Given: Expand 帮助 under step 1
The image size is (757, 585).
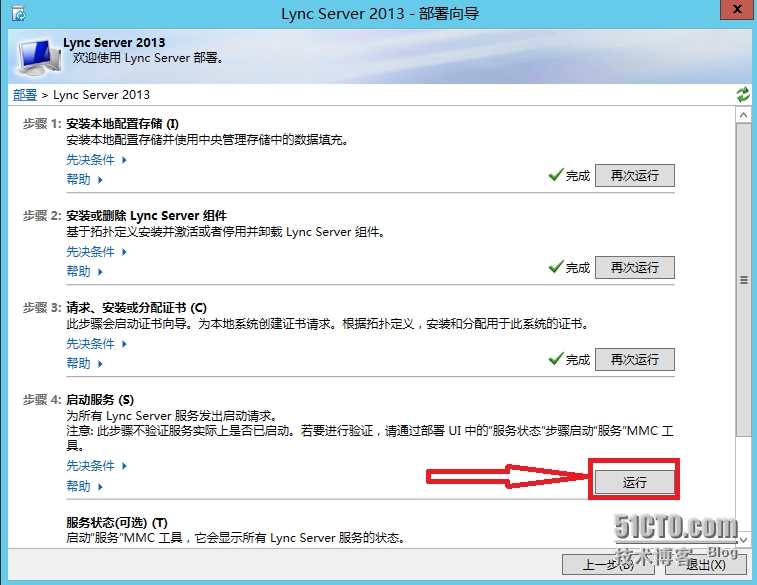Looking at the screenshot, I should point(84,180).
